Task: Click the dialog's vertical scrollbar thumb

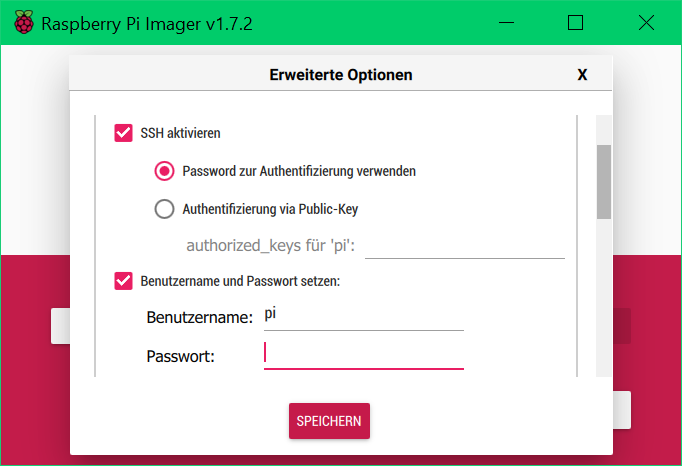Action: pyautogui.click(x=603, y=181)
